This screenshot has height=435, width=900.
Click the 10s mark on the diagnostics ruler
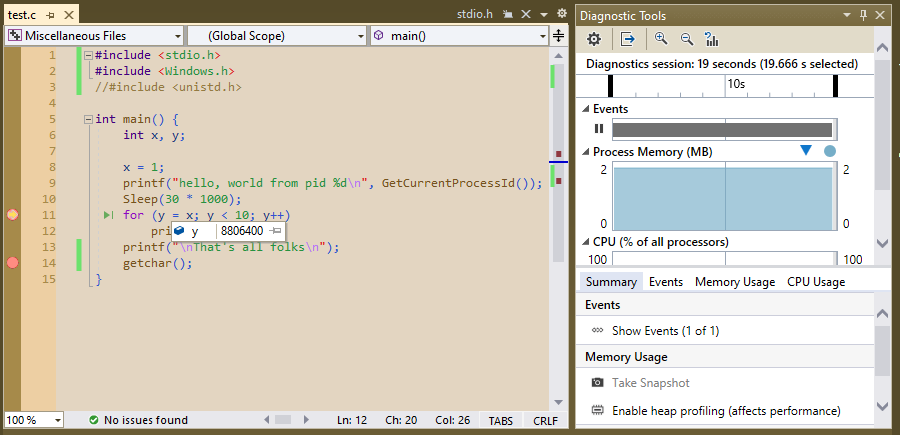(x=736, y=84)
